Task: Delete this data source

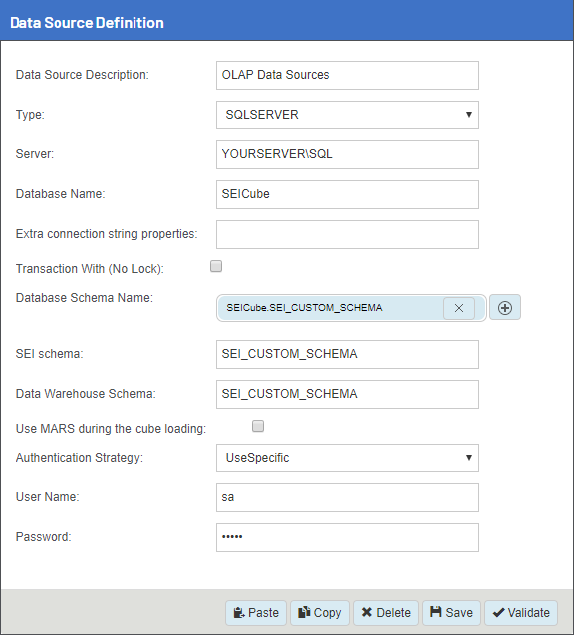Action: point(386,613)
